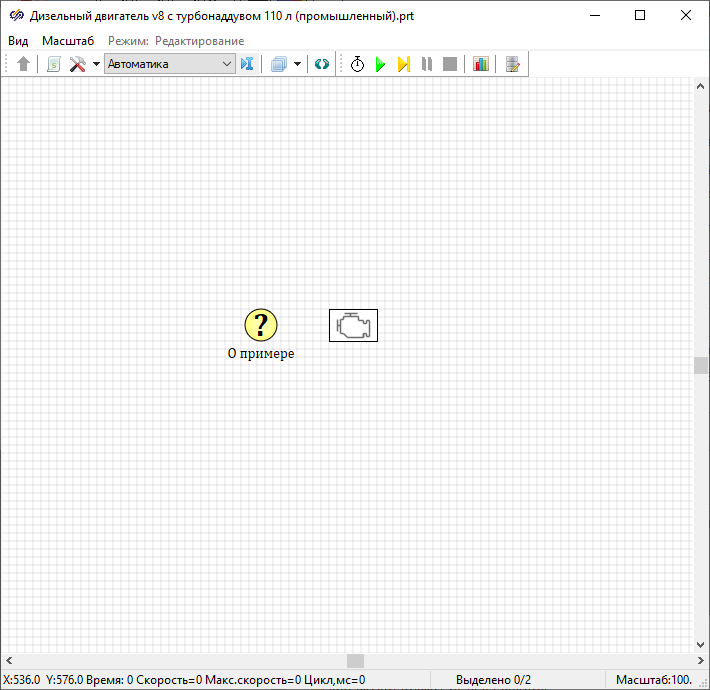
Task: Stop the simulation with square button
Action: (x=450, y=64)
